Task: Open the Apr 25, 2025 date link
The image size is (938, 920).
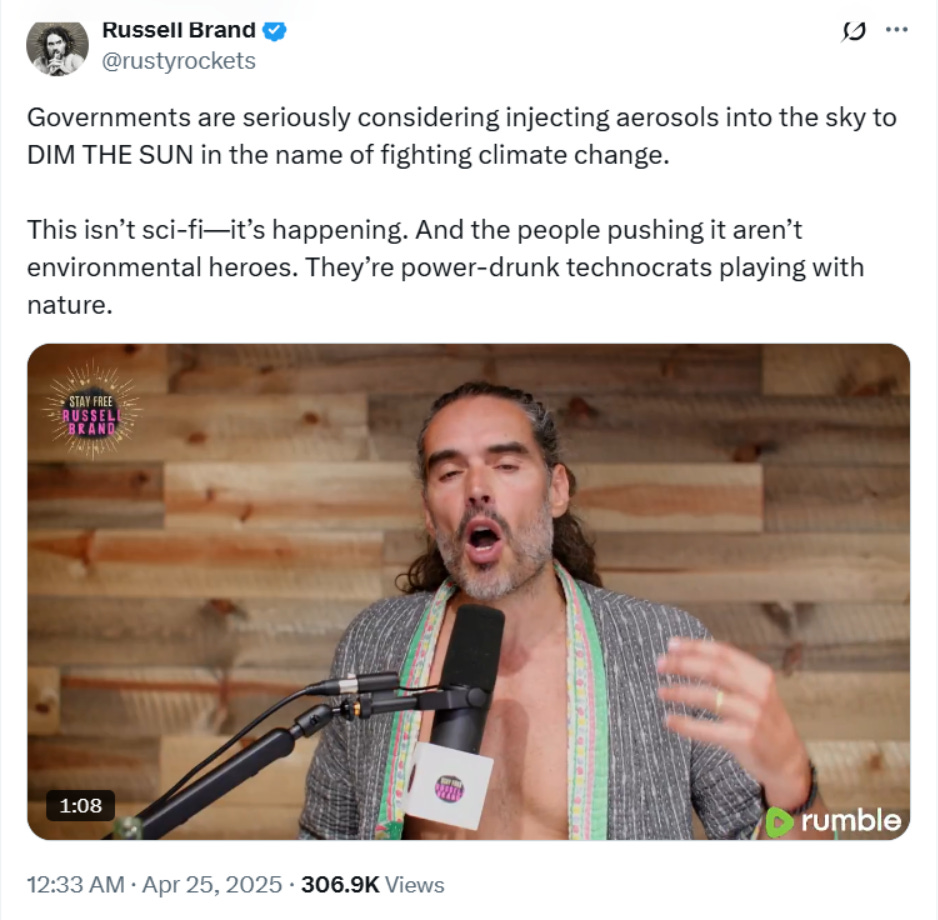Action: click(x=212, y=885)
